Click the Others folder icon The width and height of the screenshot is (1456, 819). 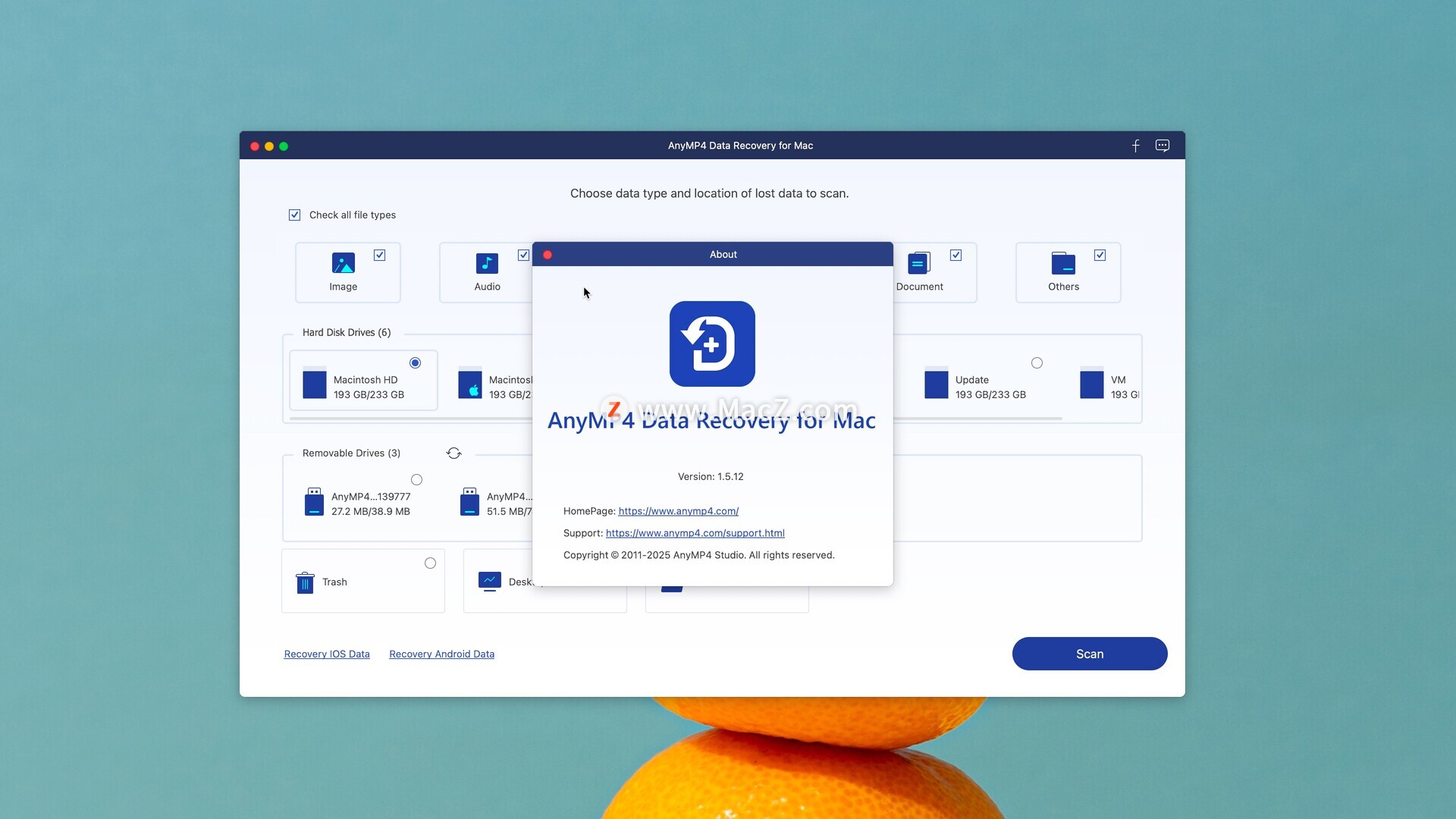(1063, 263)
